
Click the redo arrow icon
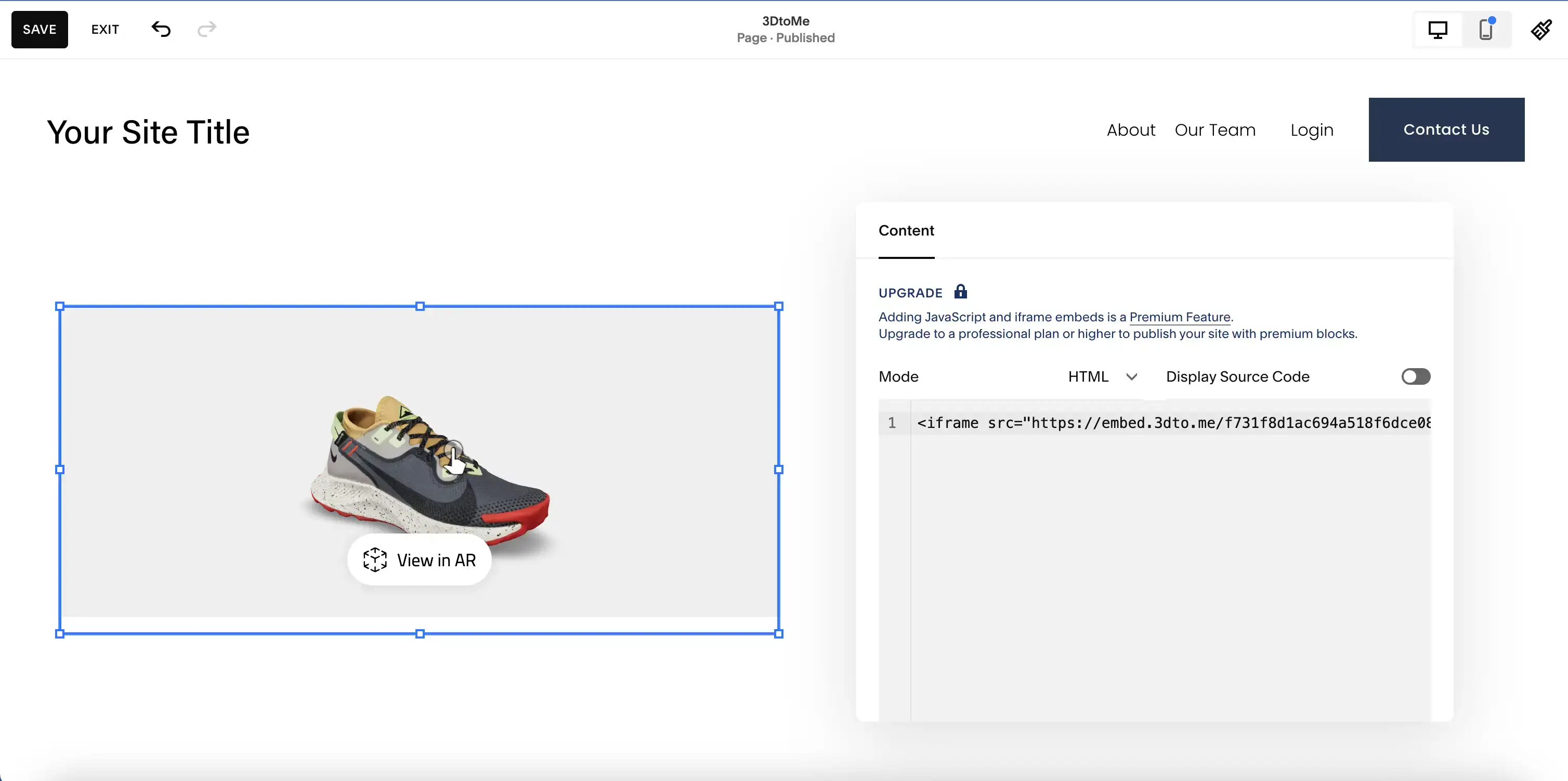[x=207, y=29]
